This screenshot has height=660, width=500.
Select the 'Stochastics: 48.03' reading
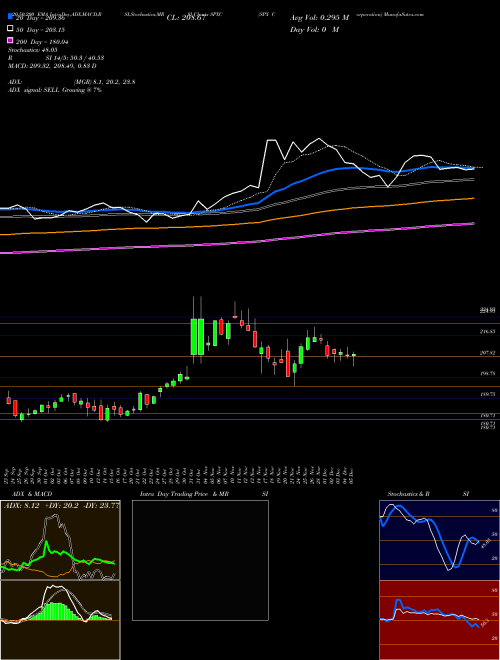[x=33, y=50]
